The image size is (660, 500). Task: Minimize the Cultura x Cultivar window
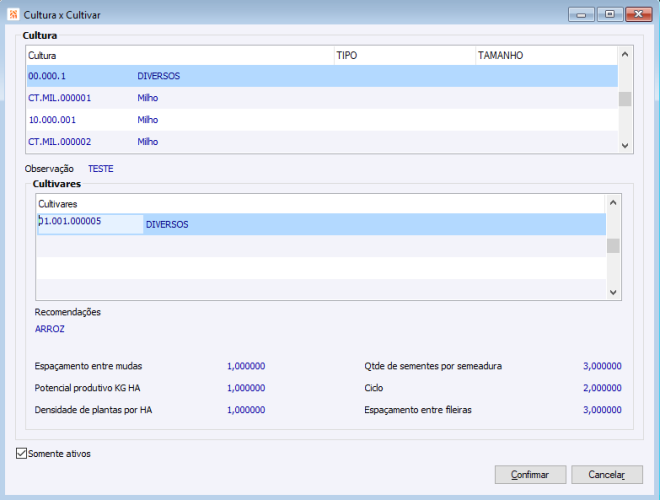pos(581,15)
